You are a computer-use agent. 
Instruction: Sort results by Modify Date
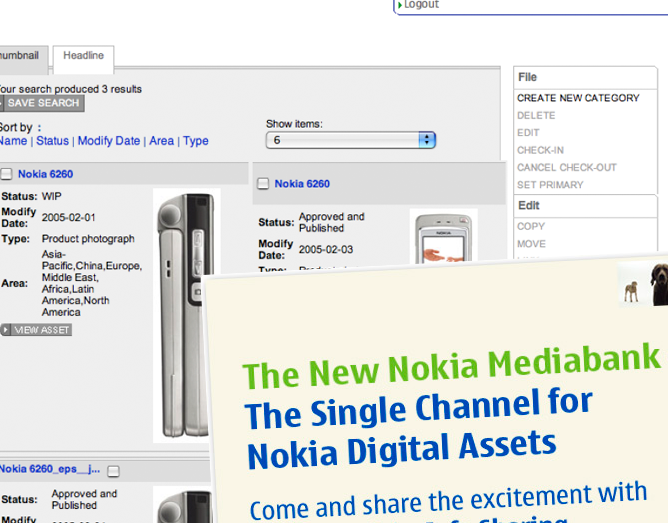[109, 141]
